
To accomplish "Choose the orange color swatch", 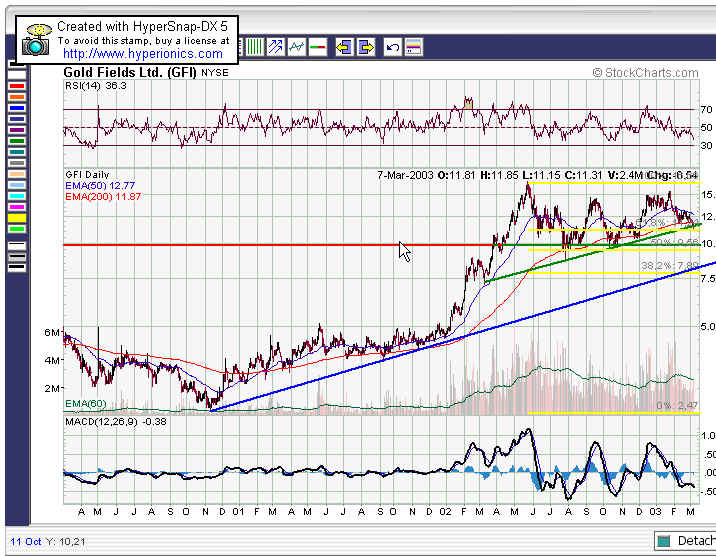I will tap(17, 97).
